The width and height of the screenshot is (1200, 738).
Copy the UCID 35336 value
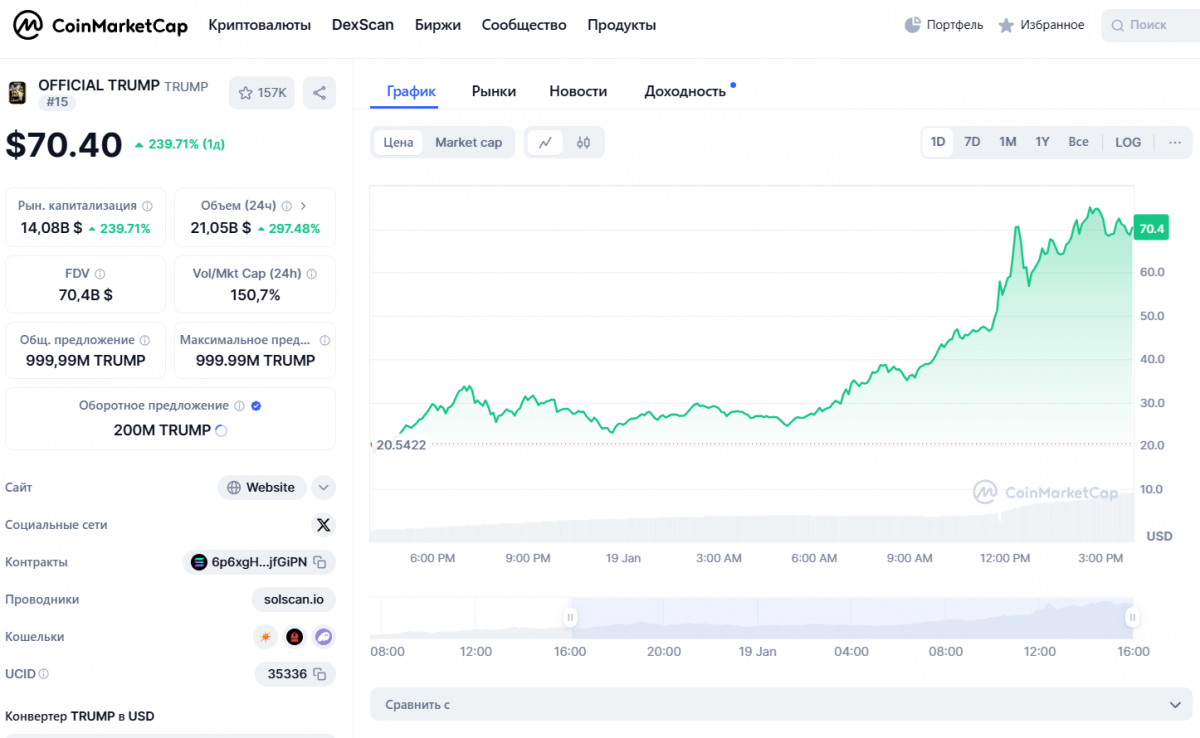click(320, 674)
